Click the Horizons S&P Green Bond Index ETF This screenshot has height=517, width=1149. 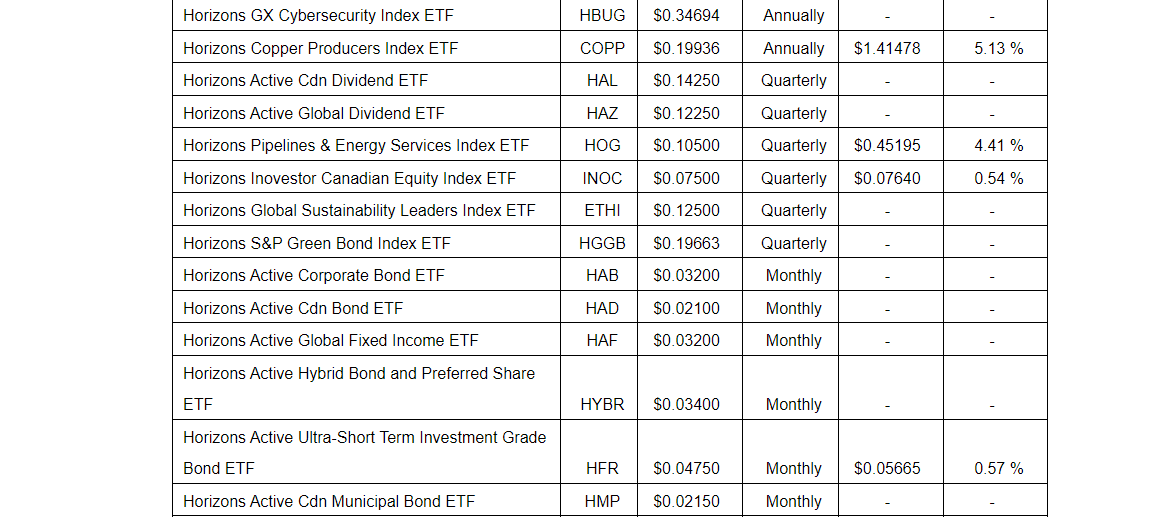[316, 243]
